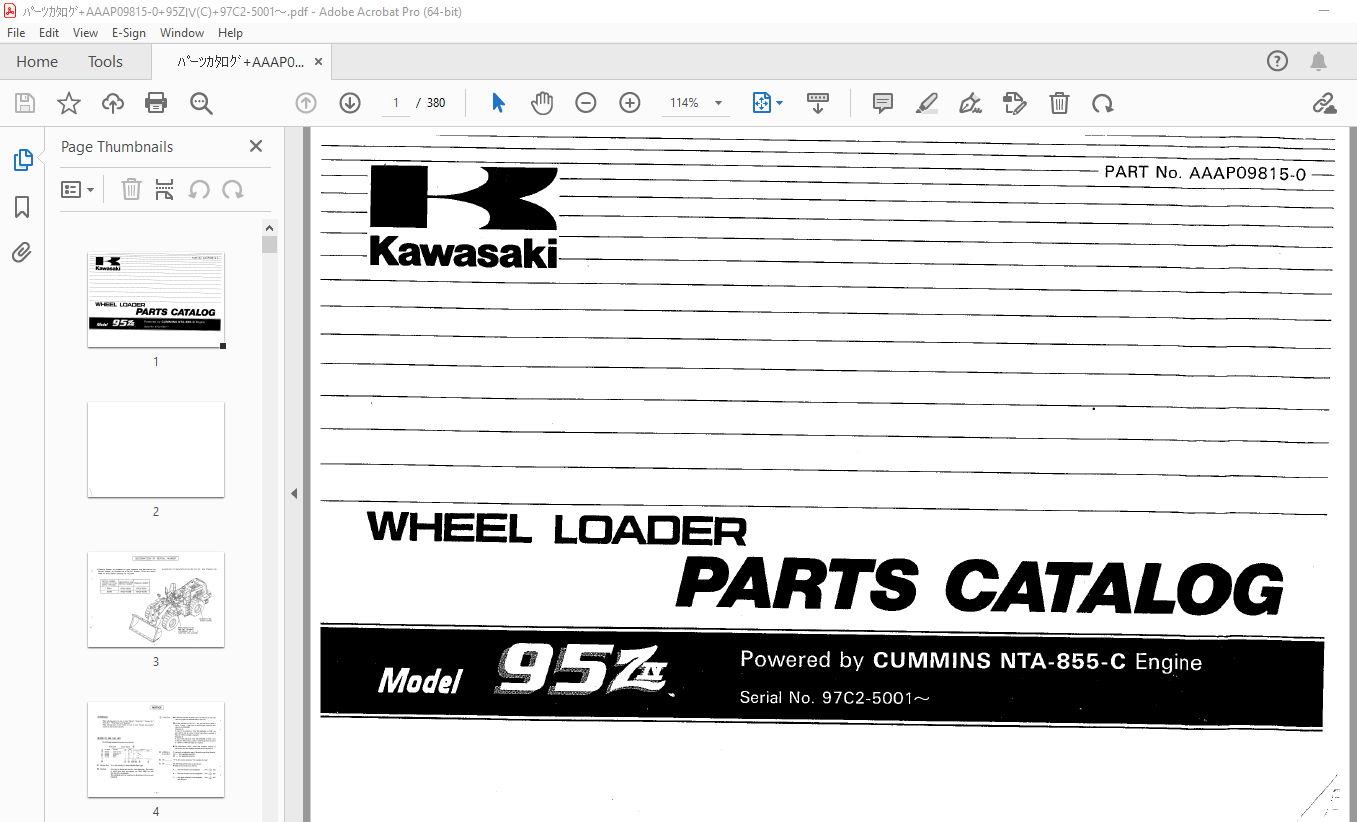
Task: Select page 2 thumbnail
Action: 156,449
